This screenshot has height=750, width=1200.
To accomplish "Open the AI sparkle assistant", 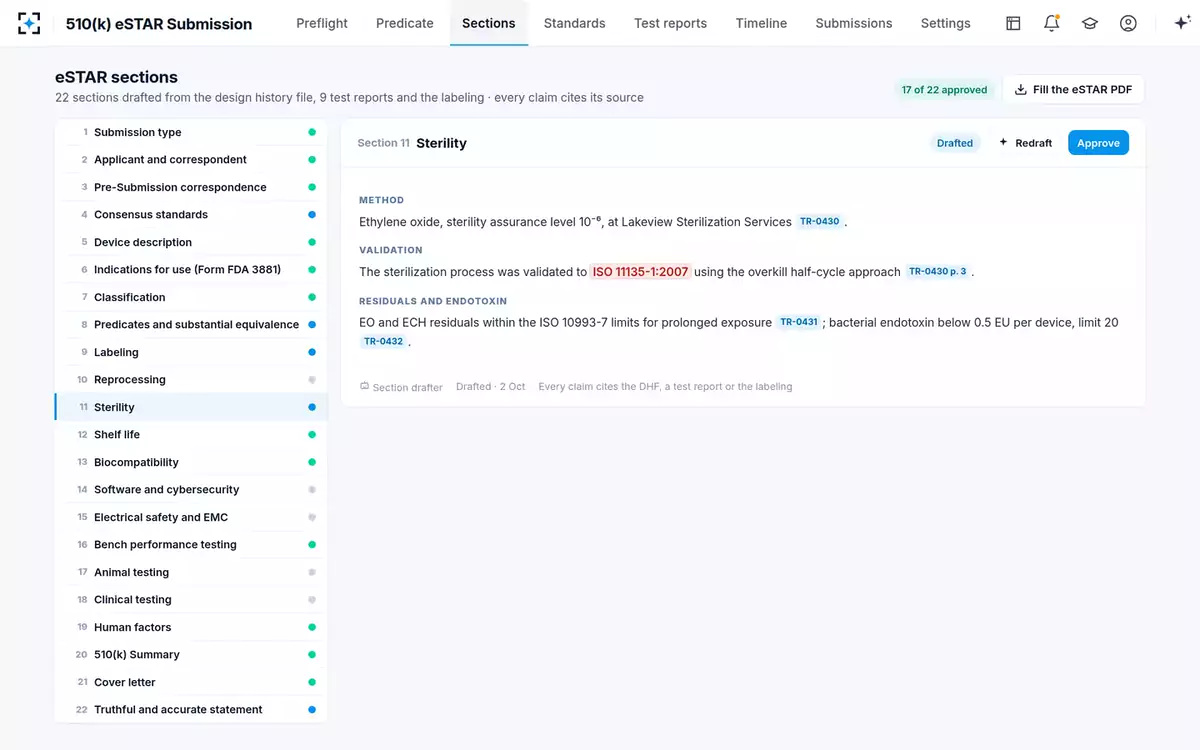I will pos(1181,23).
